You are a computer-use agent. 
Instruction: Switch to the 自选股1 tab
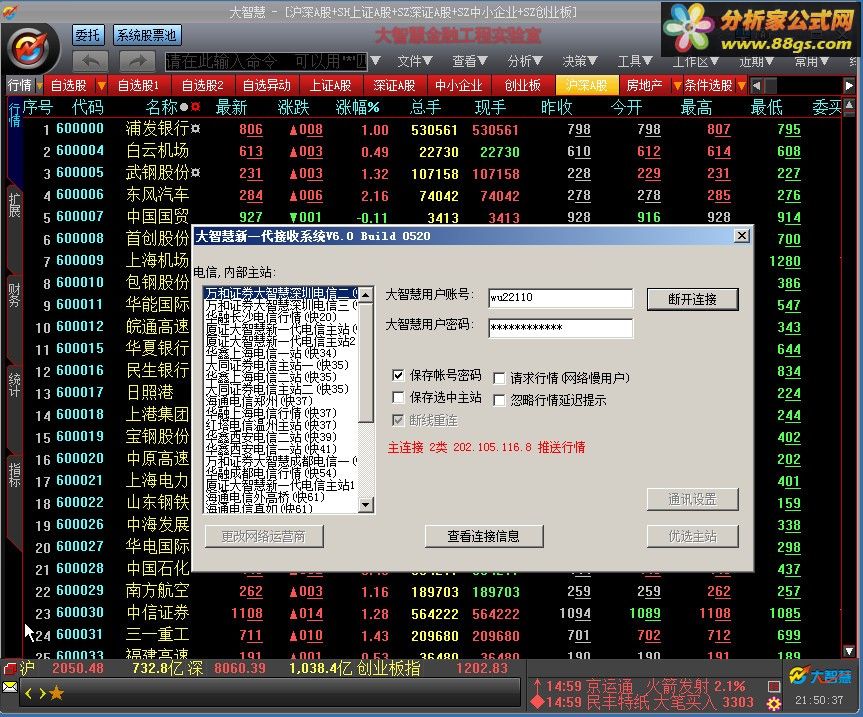pos(138,85)
